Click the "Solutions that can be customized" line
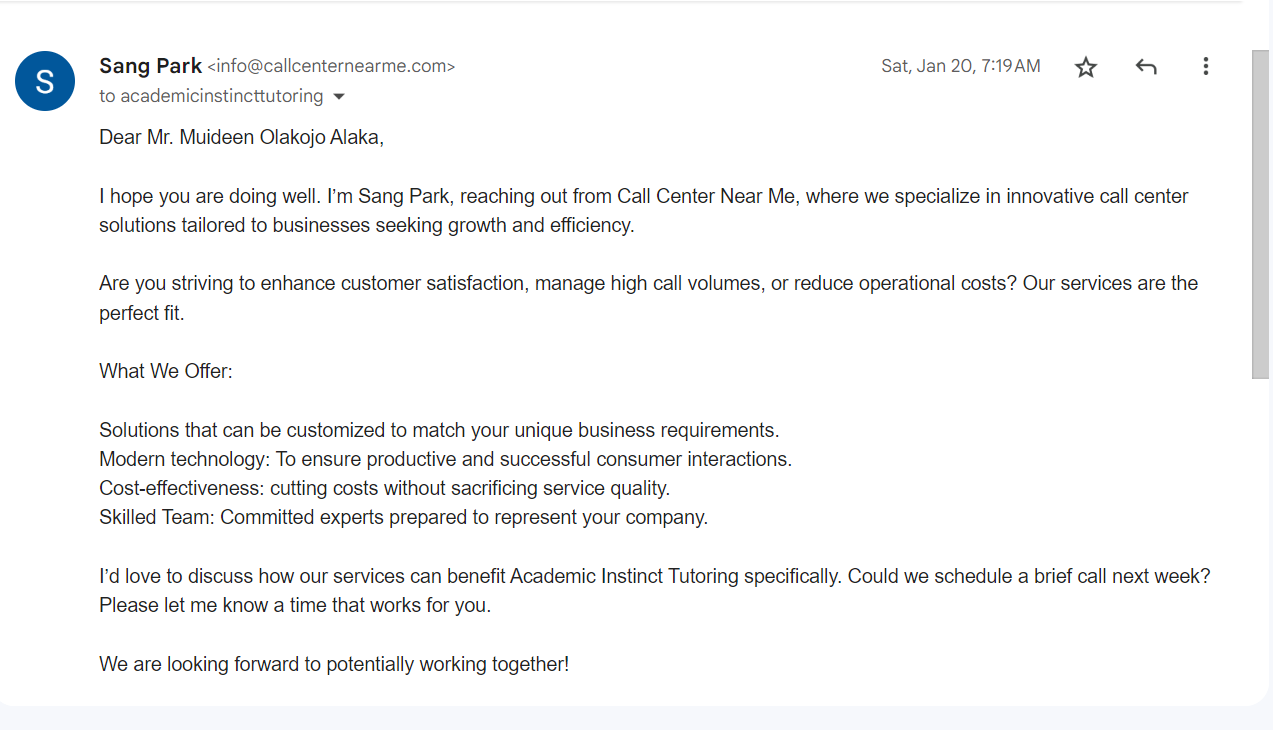 click(x=439, y=430)
